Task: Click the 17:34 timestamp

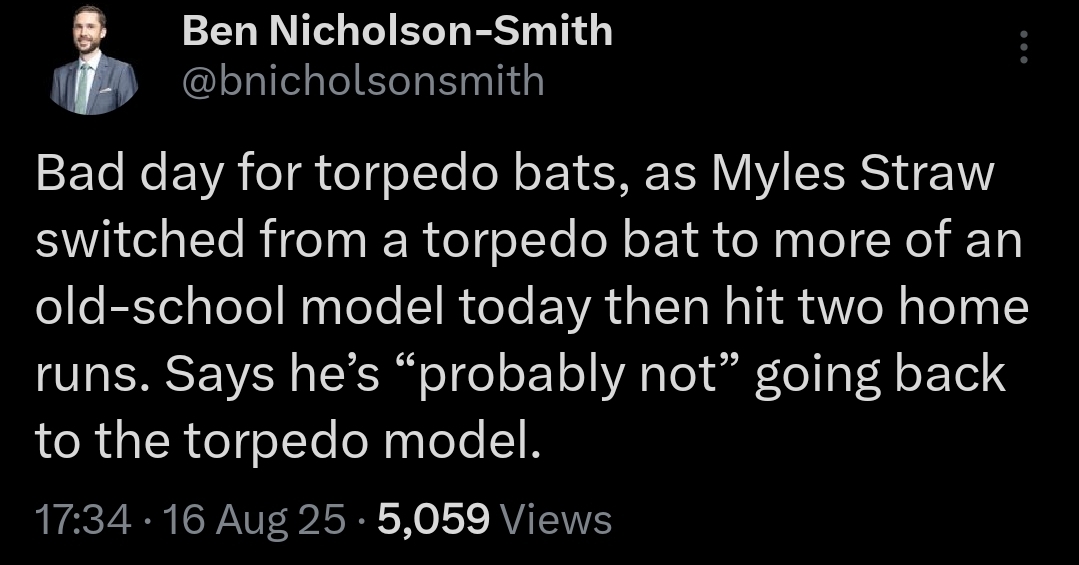Action: coord(82,519)
